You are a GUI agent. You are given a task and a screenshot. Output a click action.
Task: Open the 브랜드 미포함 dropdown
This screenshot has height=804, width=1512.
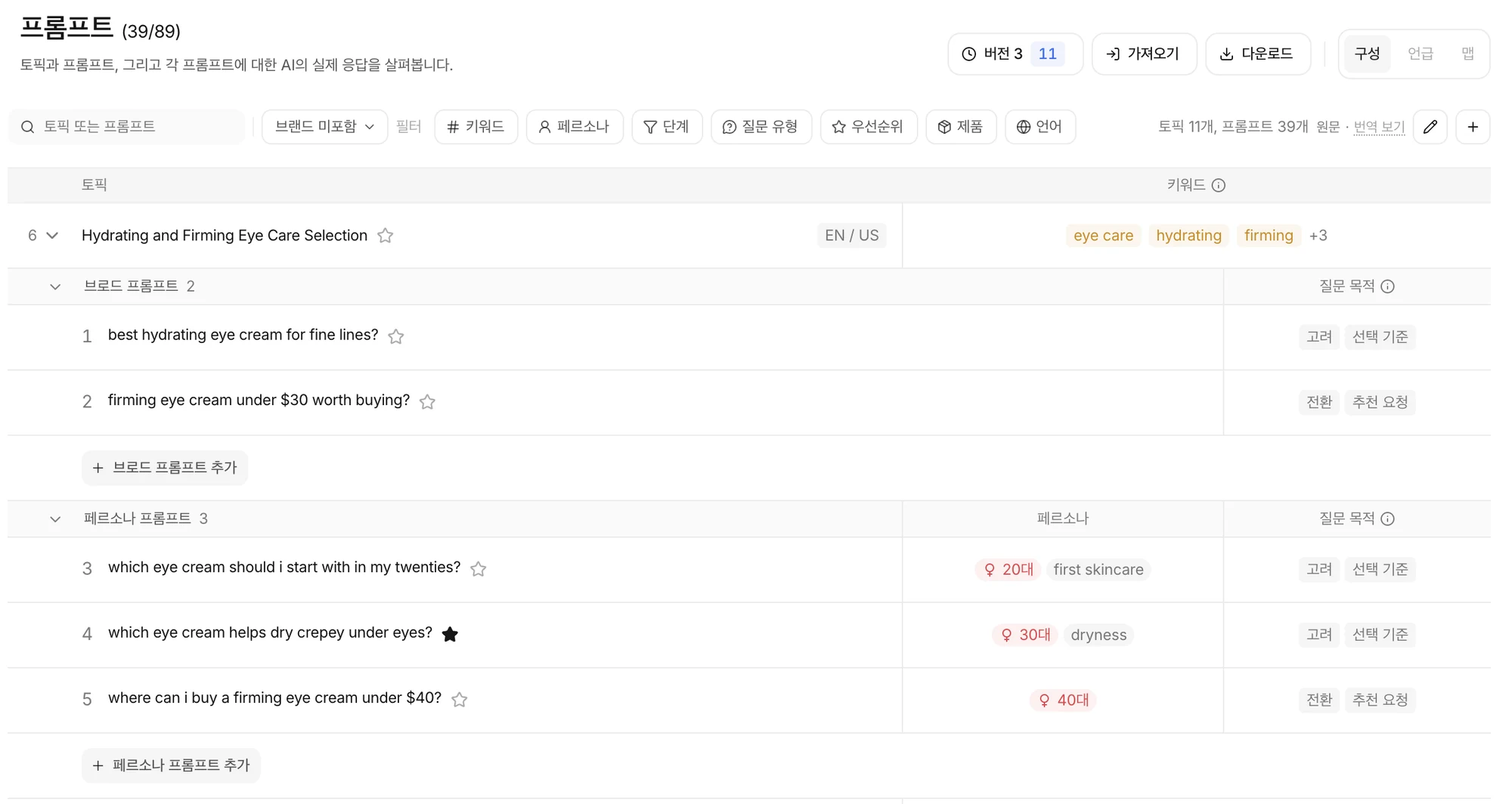point(324,127)
